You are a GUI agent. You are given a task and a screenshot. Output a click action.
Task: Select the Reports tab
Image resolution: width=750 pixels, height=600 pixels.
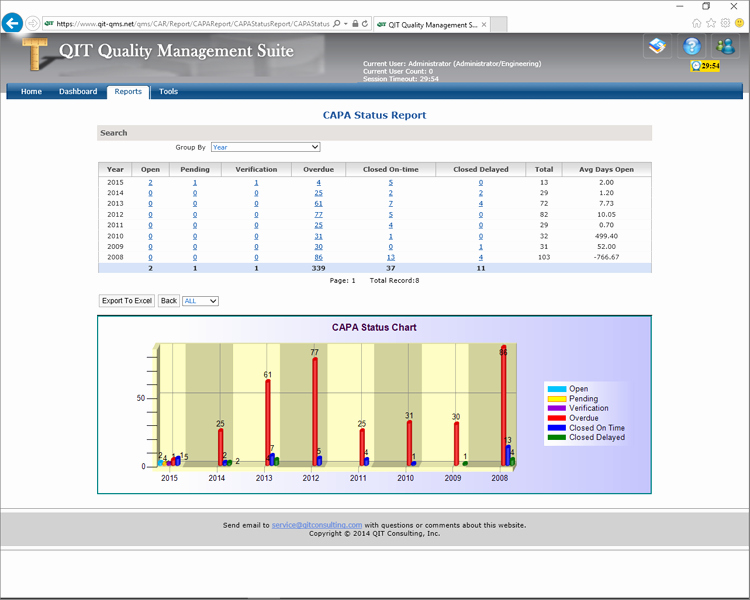128,91
